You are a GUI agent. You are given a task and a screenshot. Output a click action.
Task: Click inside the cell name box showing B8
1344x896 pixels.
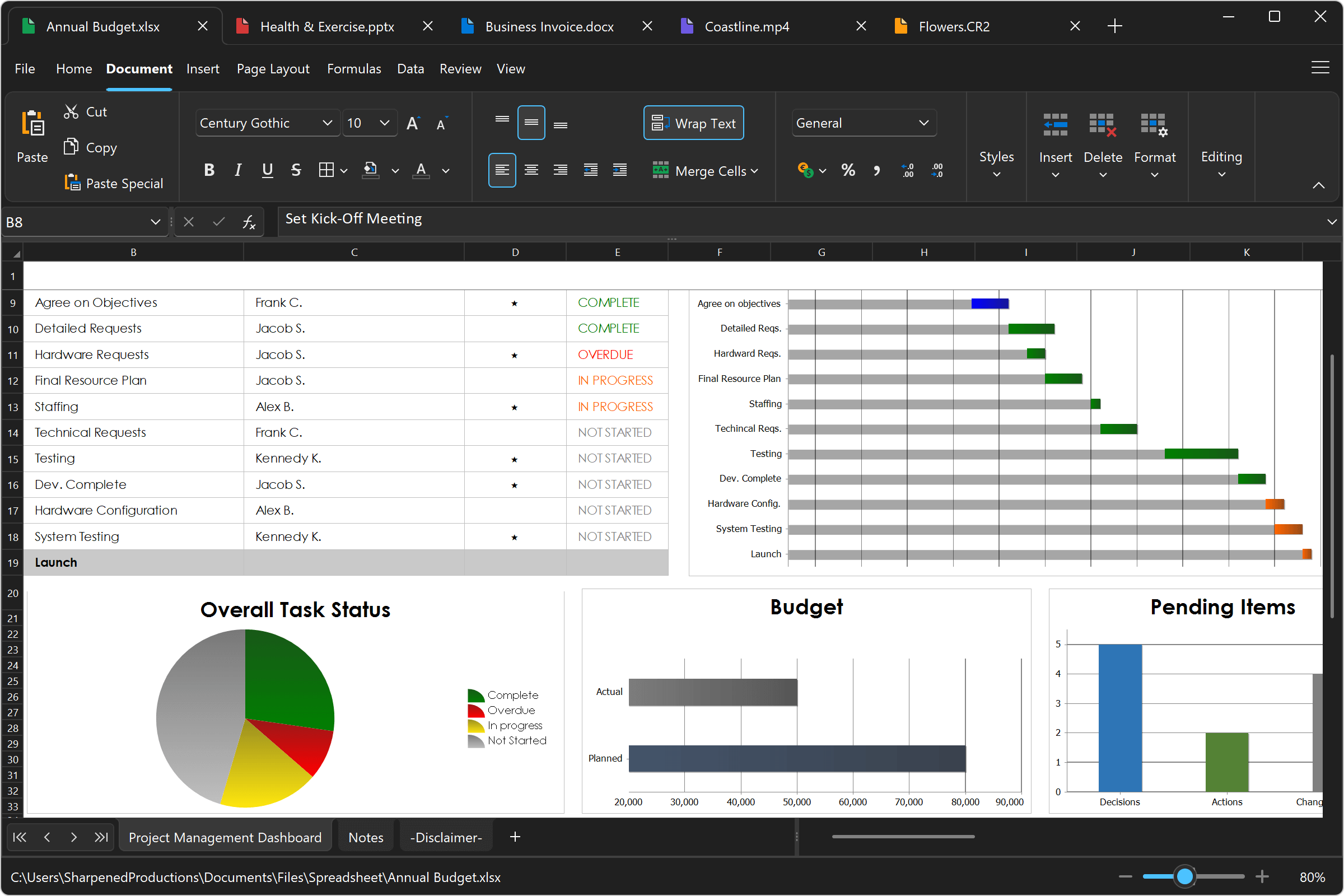pyautogui.click(x=74, y=222)
